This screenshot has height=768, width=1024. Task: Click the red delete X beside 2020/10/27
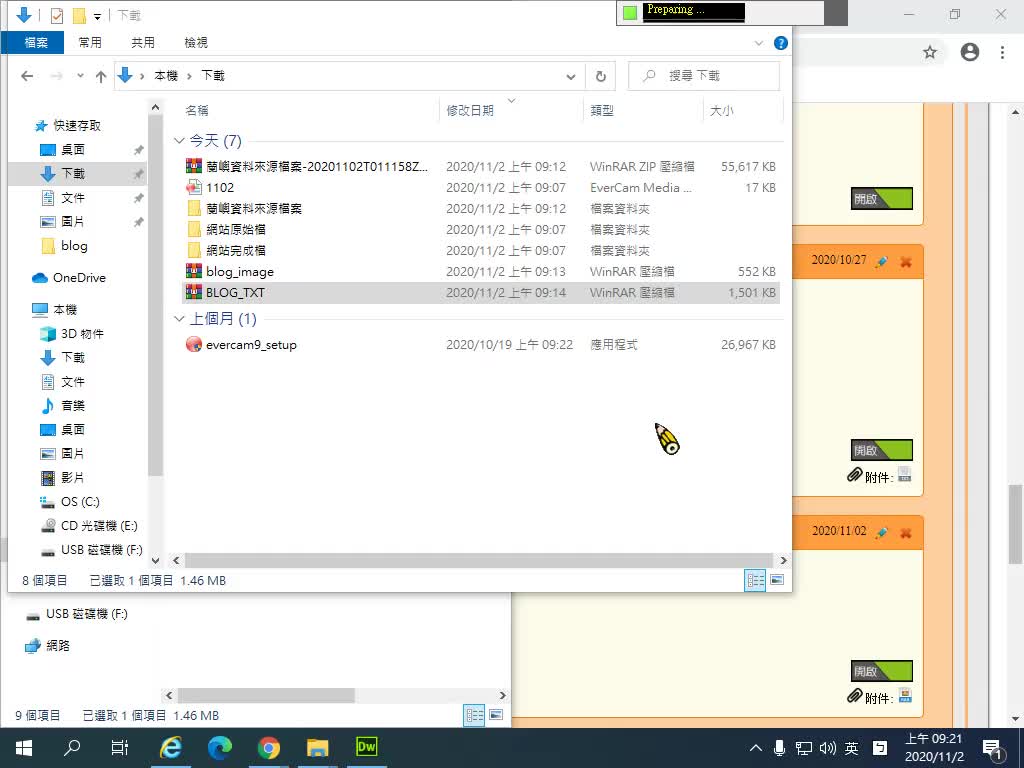(906, 262)
